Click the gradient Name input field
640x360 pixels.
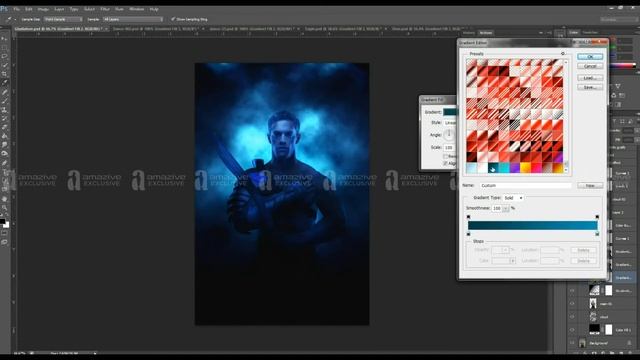pos(525,185)
